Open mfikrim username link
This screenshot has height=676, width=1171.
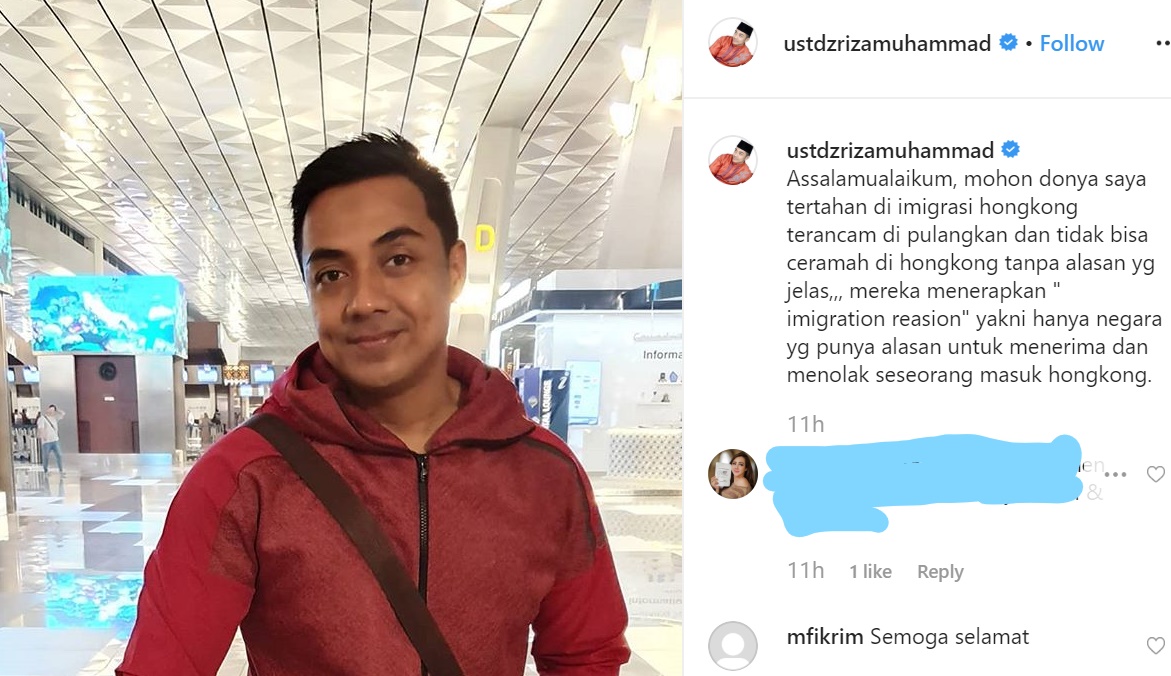coord(824,637)
